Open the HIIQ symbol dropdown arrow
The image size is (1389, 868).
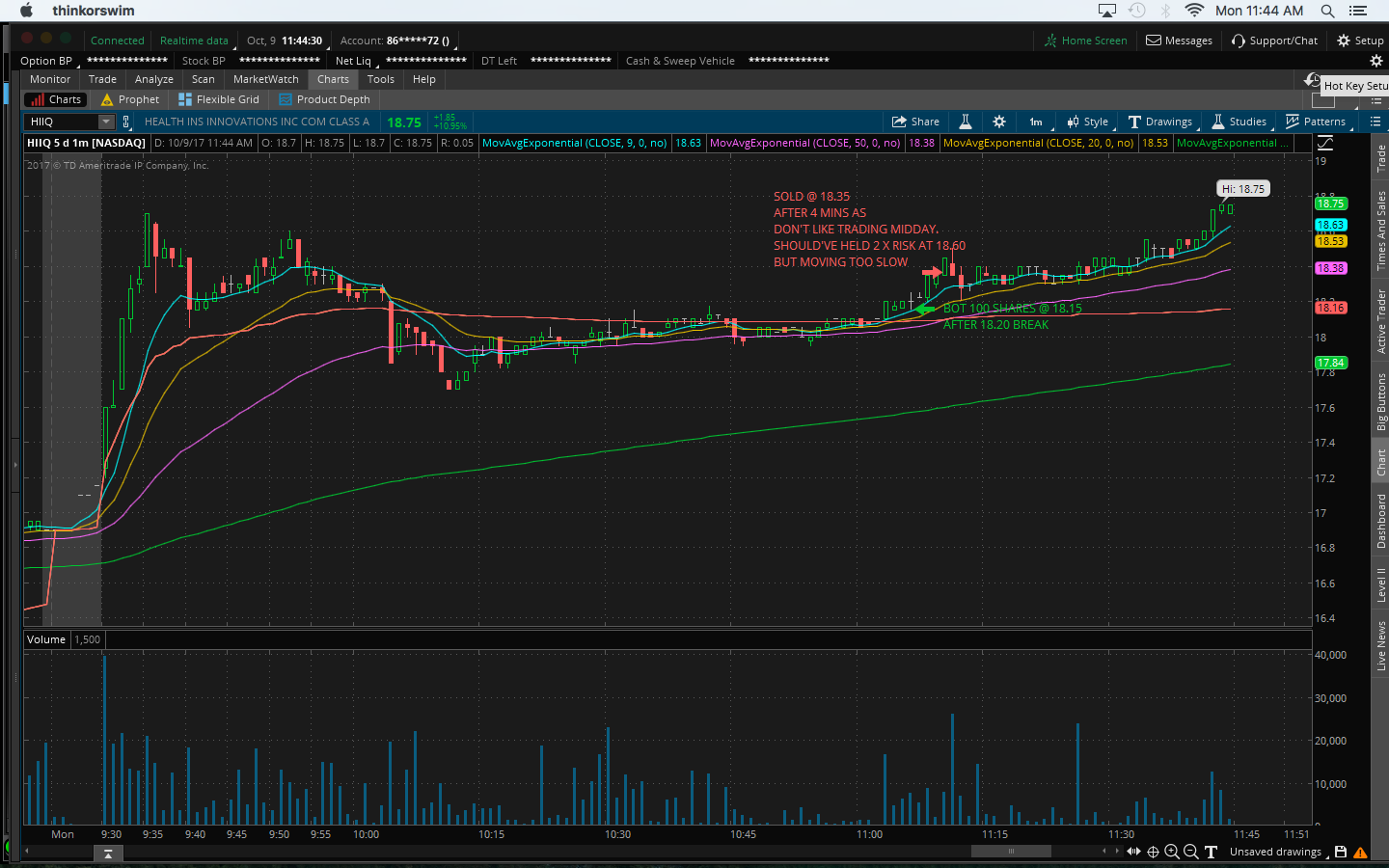pyautogui.click(x=106, y=122)
